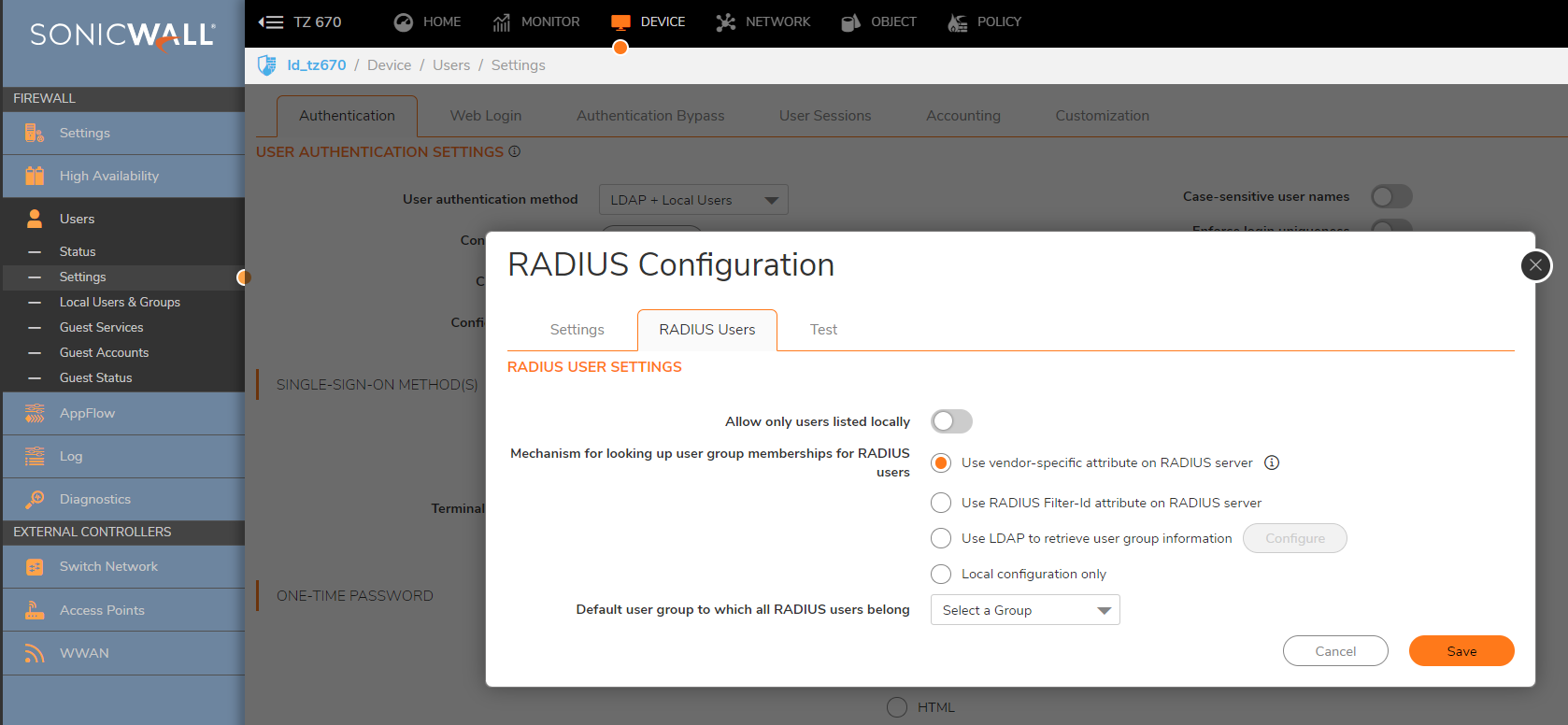Viewport: 1568px width, 725px height.
Task: Click ld_tz670 breadcrumb link
Action: pyautogui.click(x=317, y=65)
